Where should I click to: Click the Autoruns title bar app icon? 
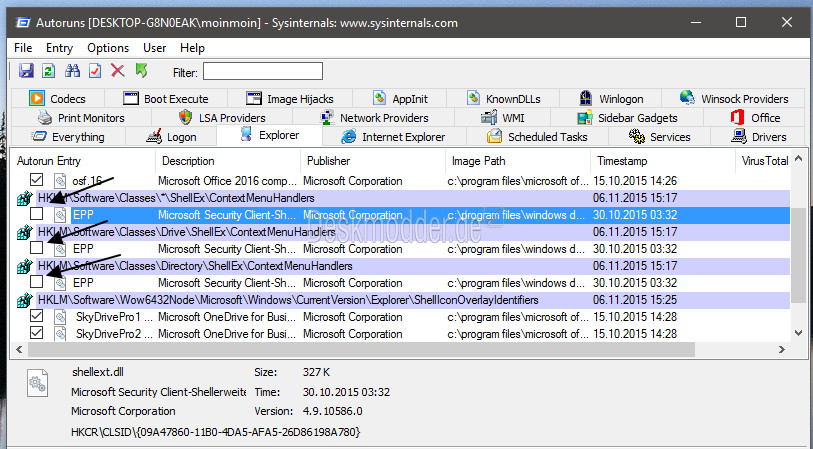tap(23, 23)
